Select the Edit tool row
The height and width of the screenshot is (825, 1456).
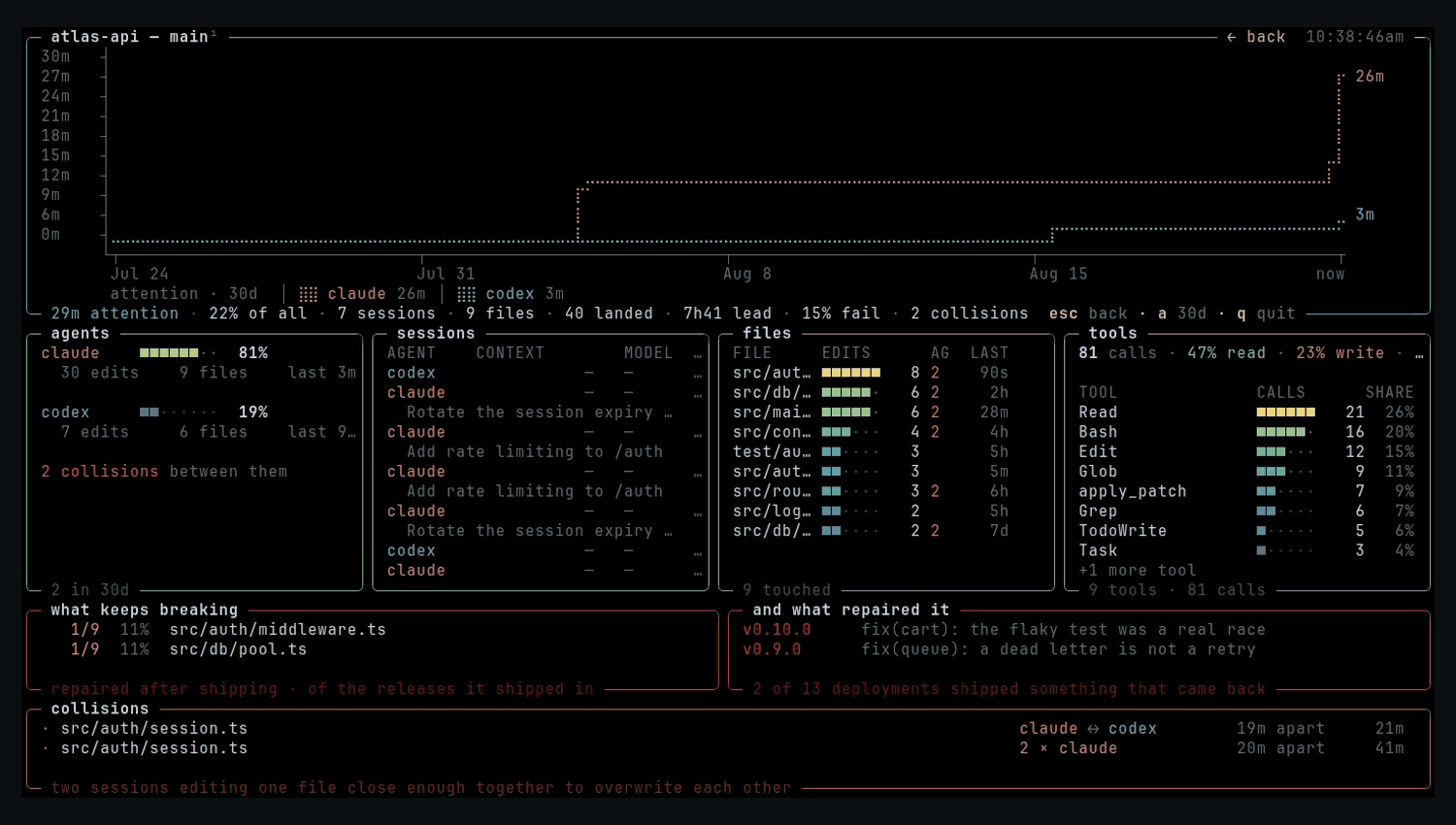coord(1246,452)
